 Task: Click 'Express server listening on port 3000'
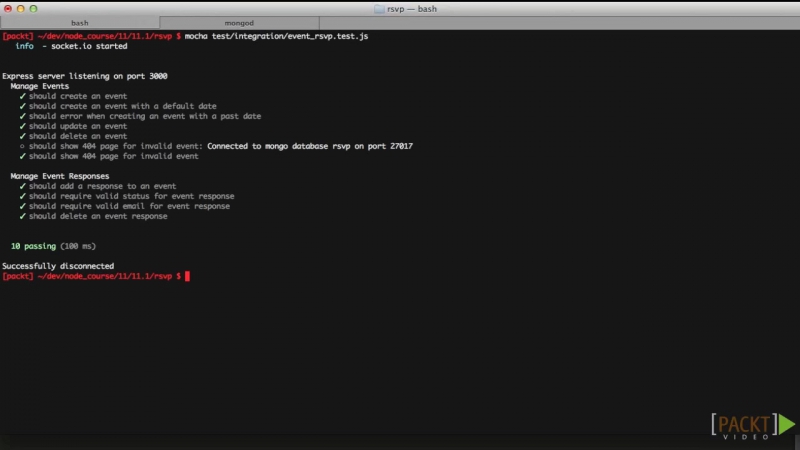coord(85,76)
